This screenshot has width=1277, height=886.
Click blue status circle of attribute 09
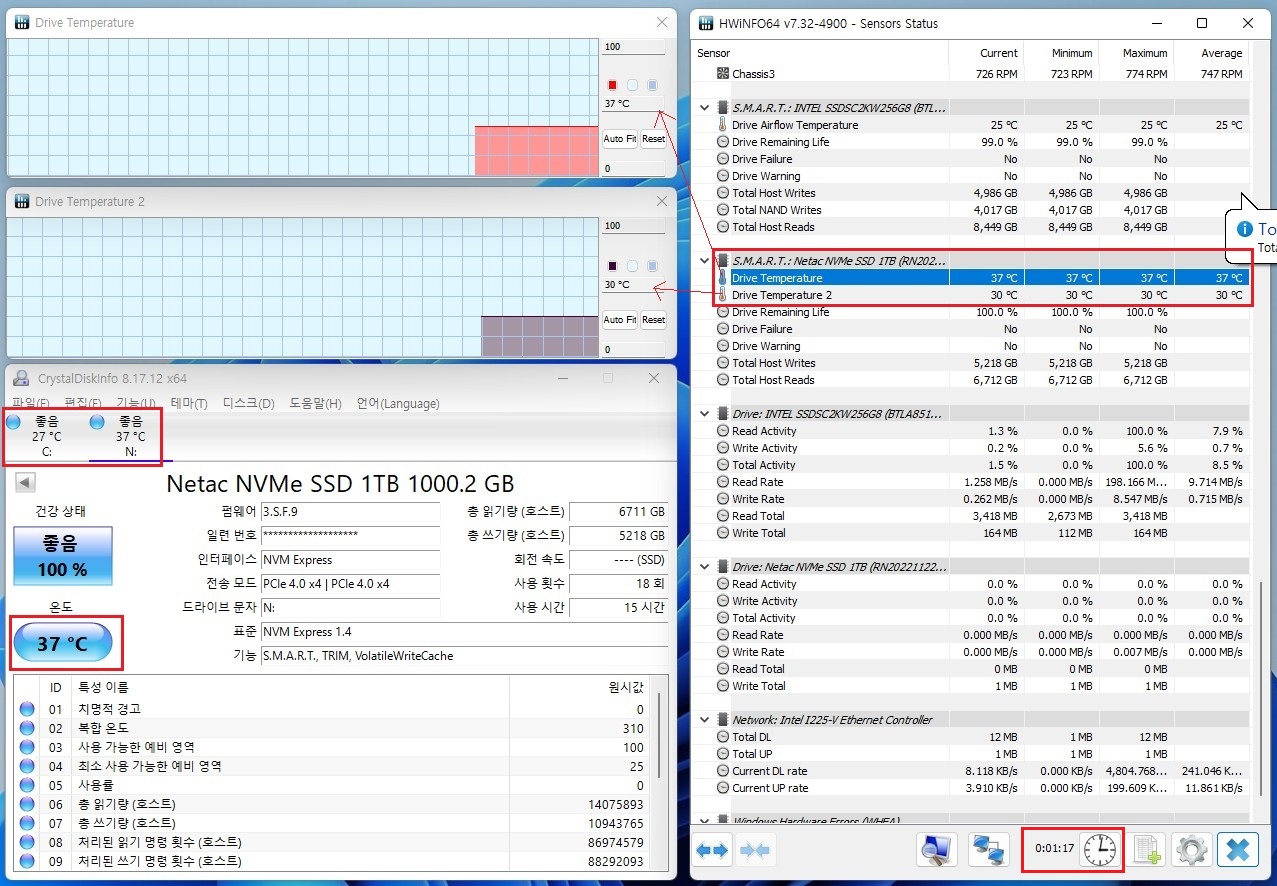pos(26,861)
